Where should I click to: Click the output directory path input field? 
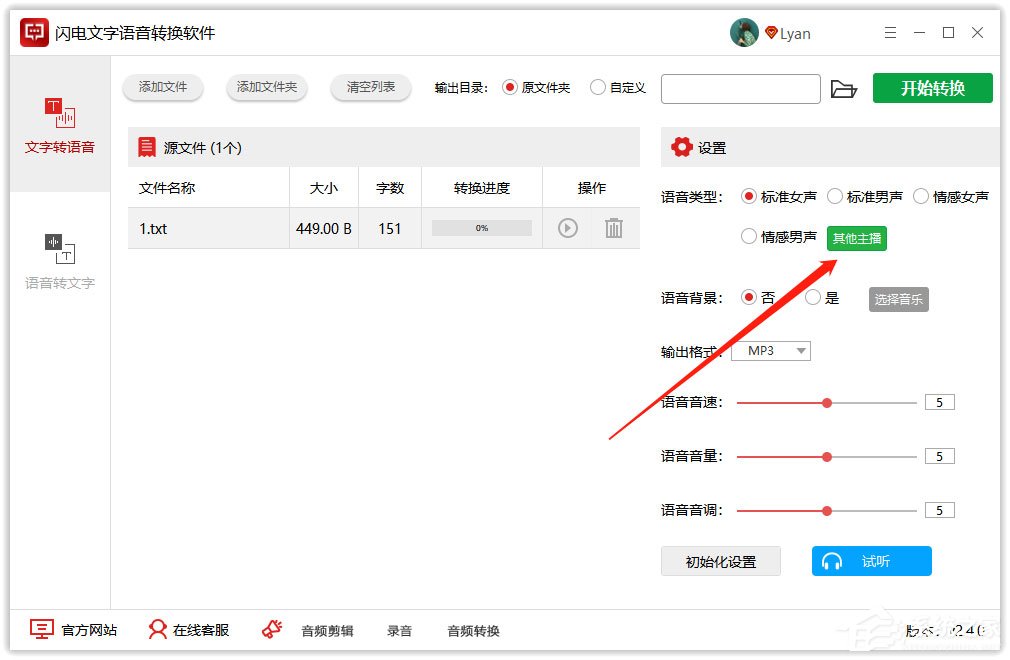click(740, 89)
